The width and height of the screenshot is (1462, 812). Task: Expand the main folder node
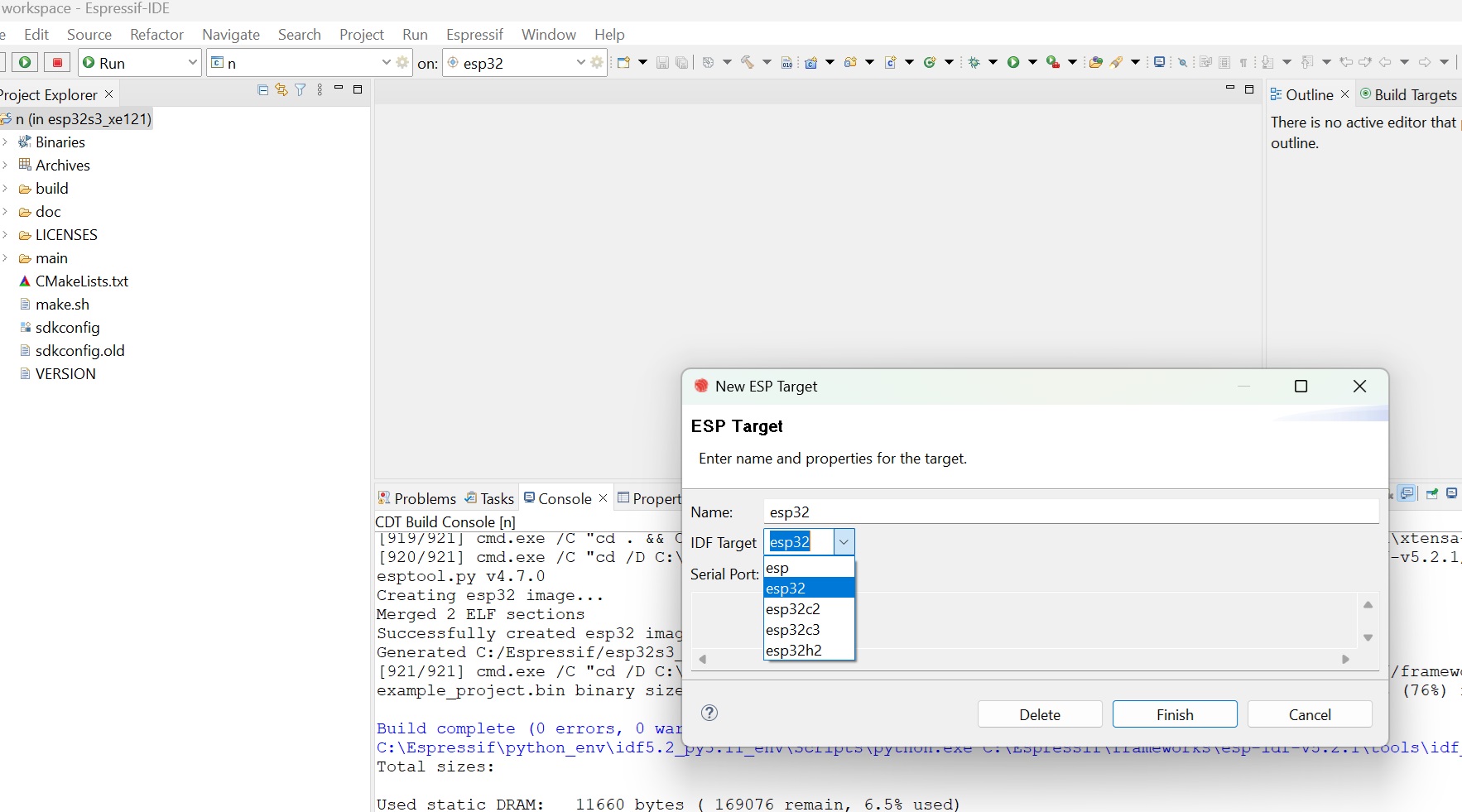coord(5,257)
